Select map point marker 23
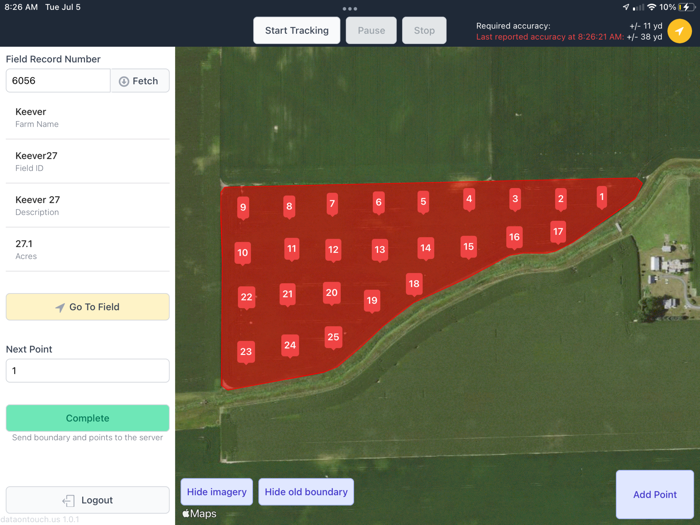Viewport: 700px width, 525px height. [246, 352]
